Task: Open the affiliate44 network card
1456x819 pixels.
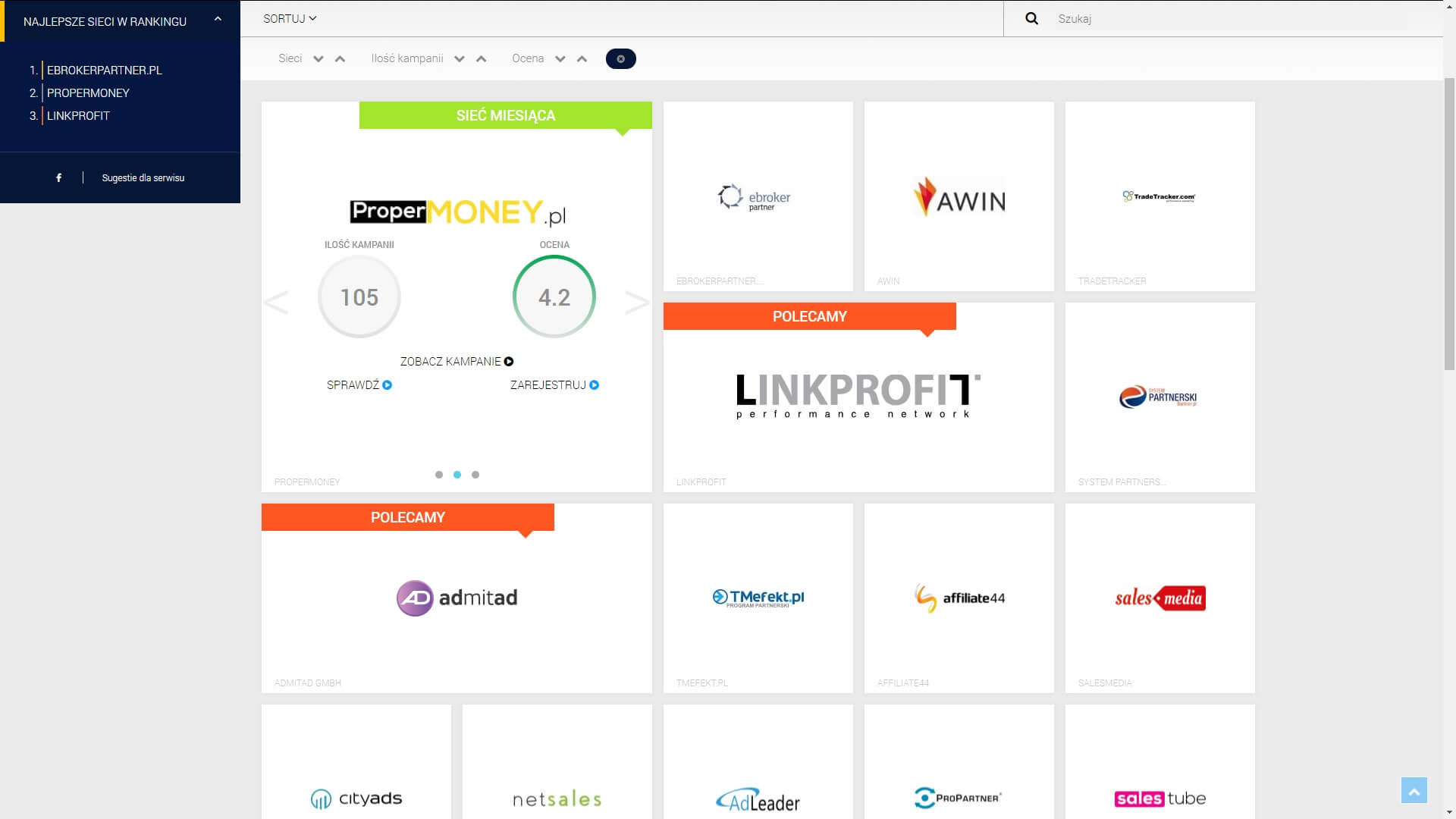Action: coord(959,598)
